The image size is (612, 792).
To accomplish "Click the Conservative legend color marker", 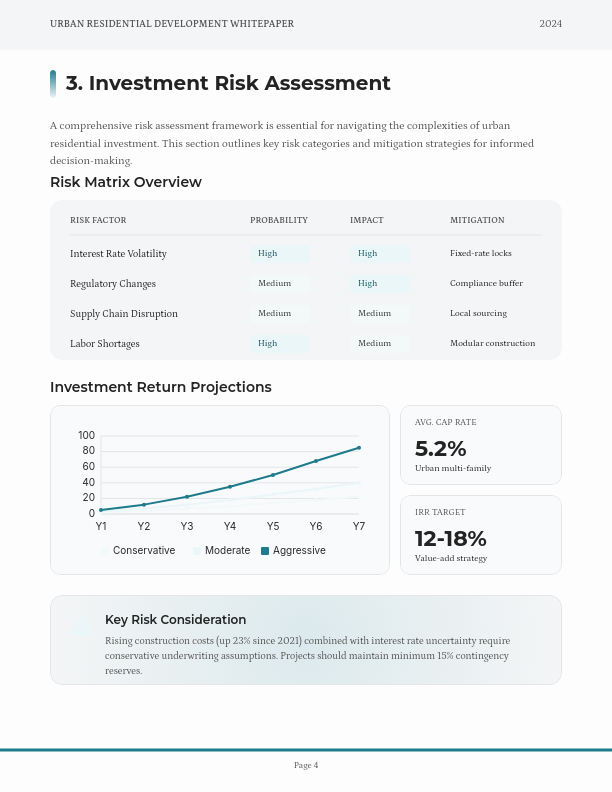I will pyautogui.click(x=105, y=551).
